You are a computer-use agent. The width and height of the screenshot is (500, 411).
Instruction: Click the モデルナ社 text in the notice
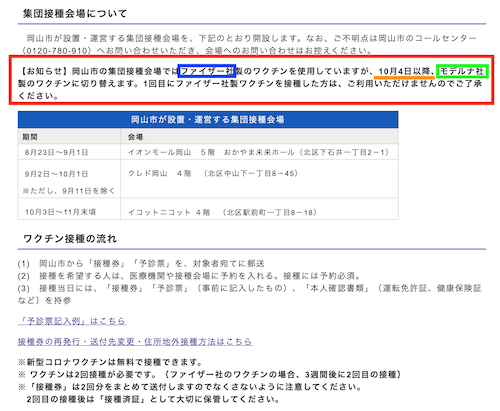coord(462,71)
